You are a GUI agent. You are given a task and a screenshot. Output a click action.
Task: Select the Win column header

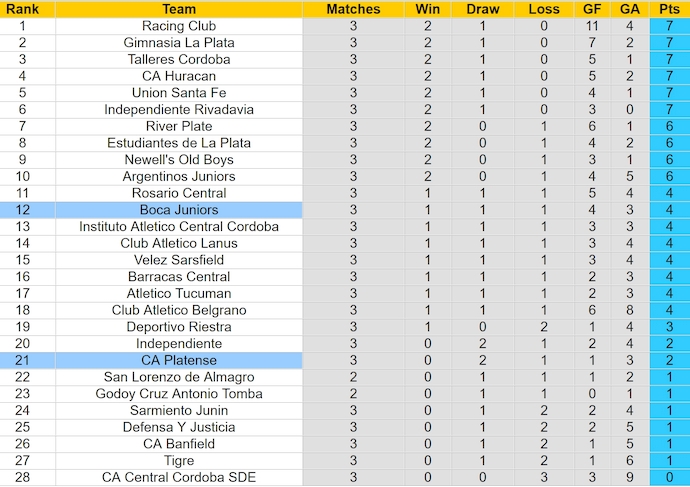pyautogui.click(x=428, y=9)
